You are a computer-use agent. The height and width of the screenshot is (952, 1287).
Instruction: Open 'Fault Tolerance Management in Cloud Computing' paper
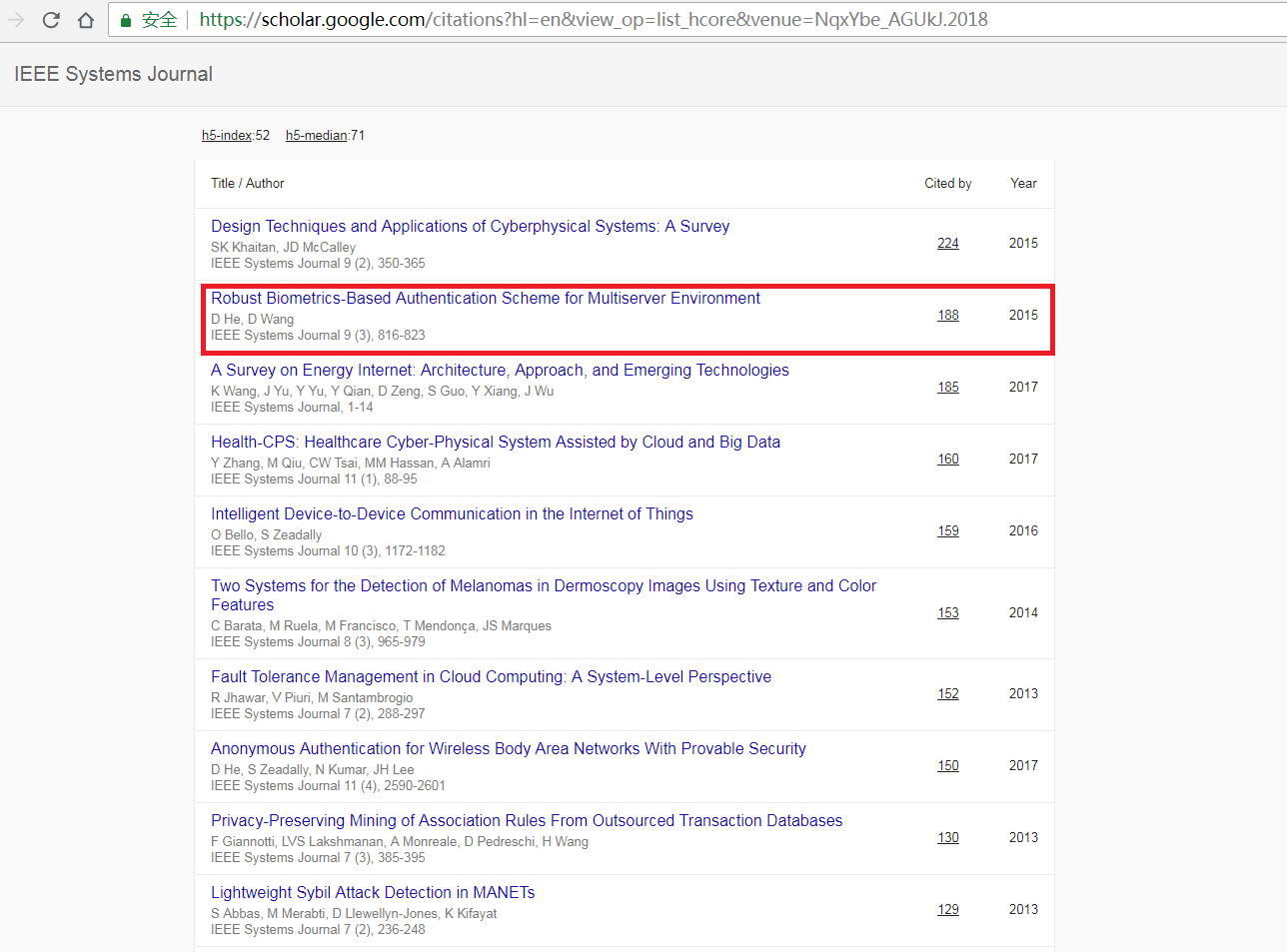coord(491,677)
